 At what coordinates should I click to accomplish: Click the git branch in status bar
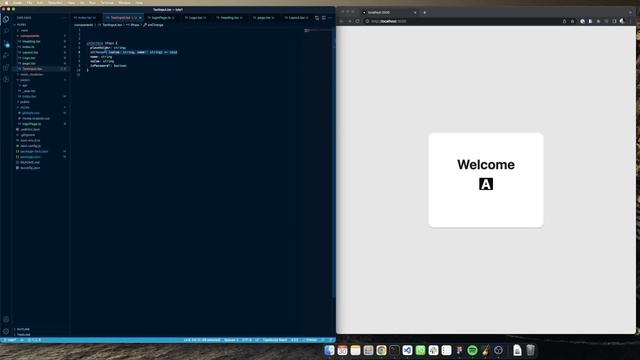click(x=11, y=340)
